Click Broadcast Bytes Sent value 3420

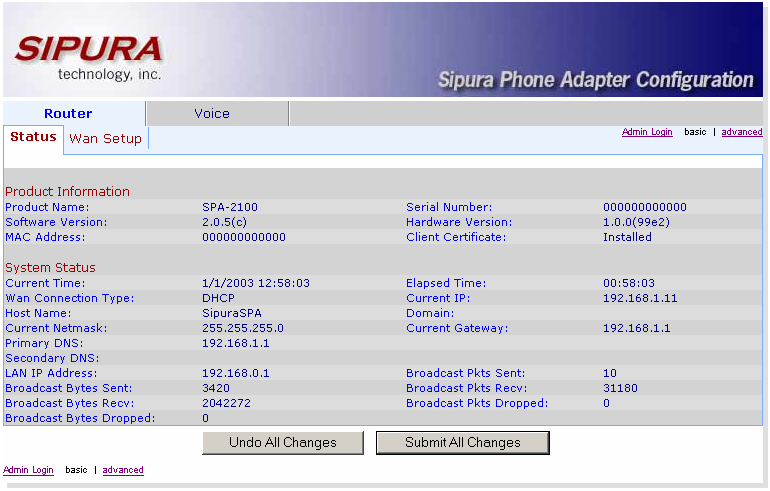[x=216, y=388]
